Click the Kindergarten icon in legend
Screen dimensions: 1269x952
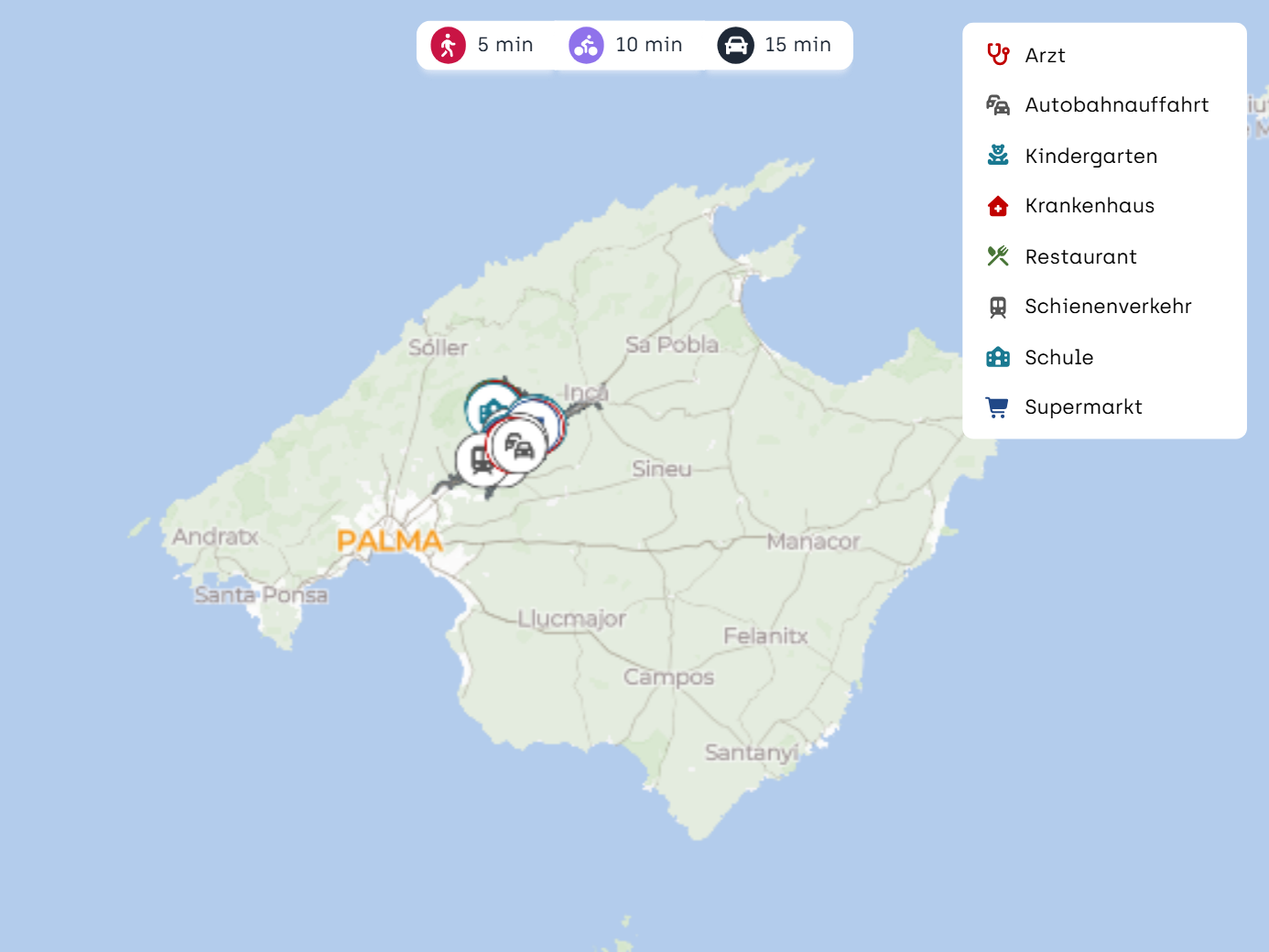pos(998,156)
